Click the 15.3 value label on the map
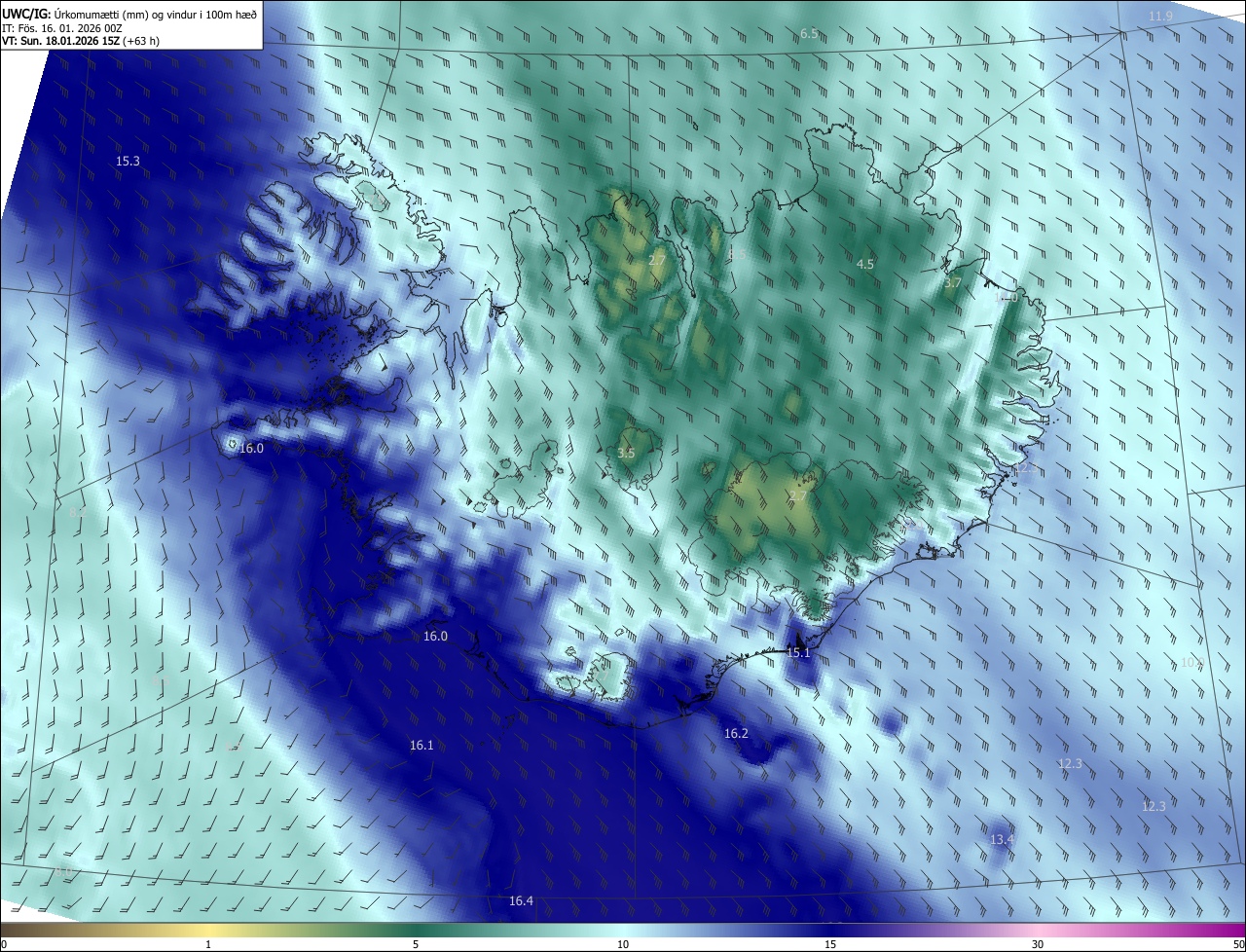Image resolution: width=1246 pixels, height=952 pixels. (128, 161)
